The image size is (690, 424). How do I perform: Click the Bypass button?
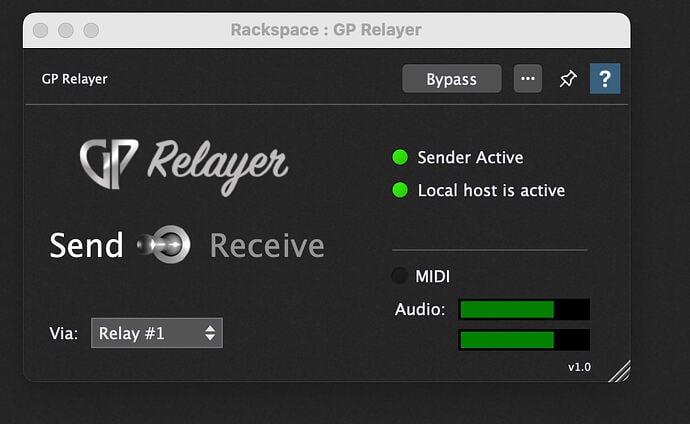tap(451, 79)
